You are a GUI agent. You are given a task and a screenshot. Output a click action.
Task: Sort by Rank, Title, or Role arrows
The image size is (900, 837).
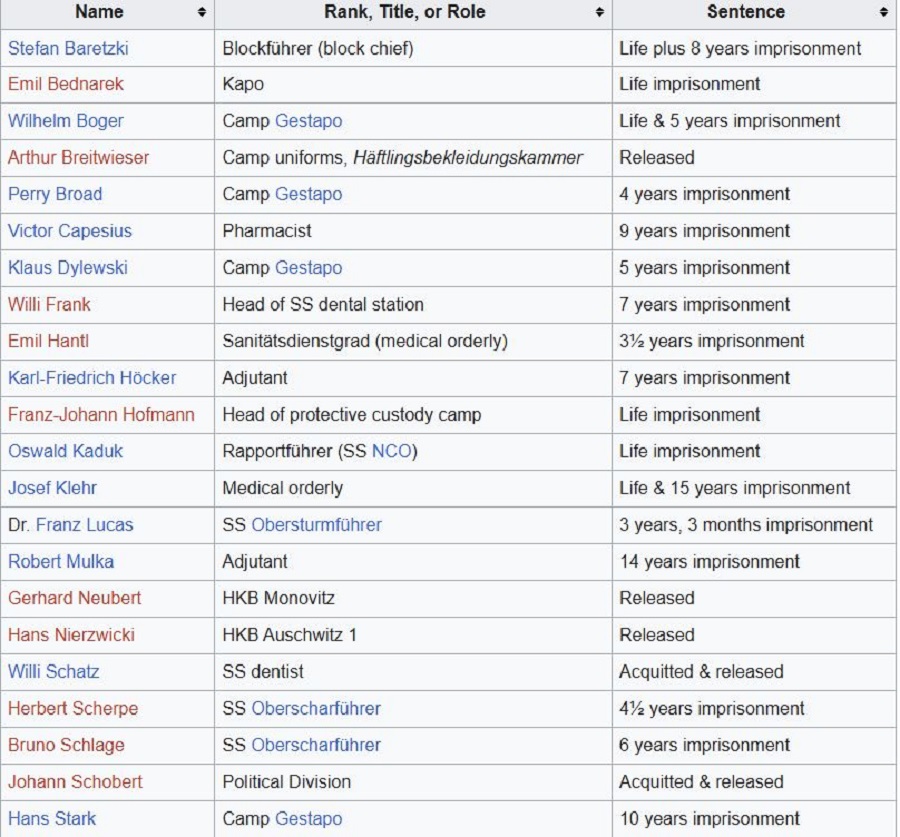click(600, 13)
